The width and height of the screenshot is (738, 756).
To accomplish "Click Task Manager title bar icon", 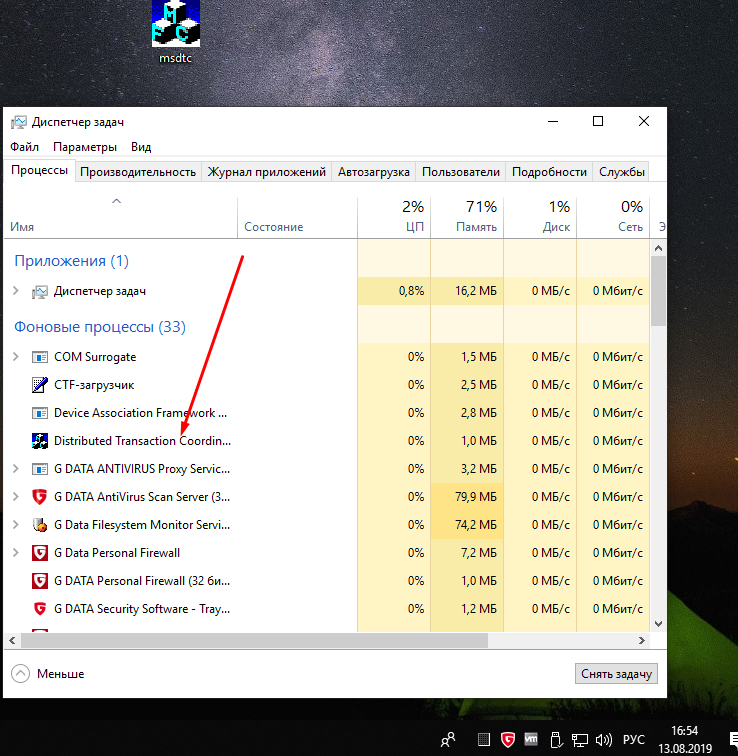I will click(19, 122).
